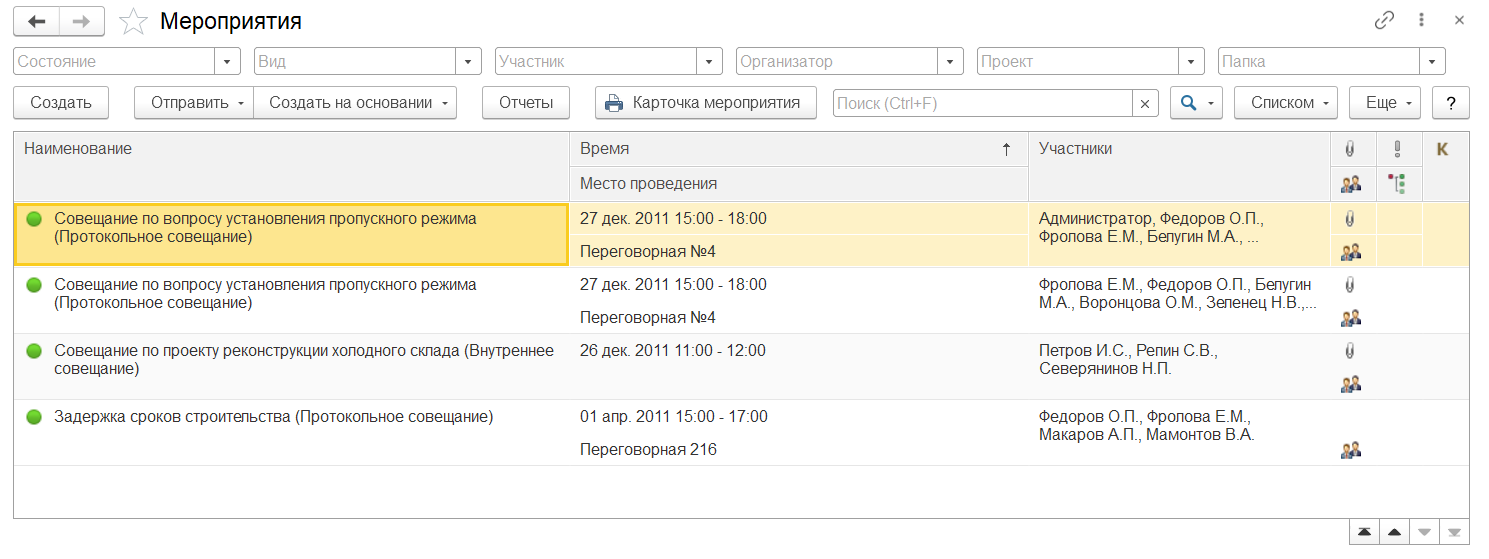Click the forward navigation arrow
This screenshot has width=1489, height=559.
click(83, 21)
